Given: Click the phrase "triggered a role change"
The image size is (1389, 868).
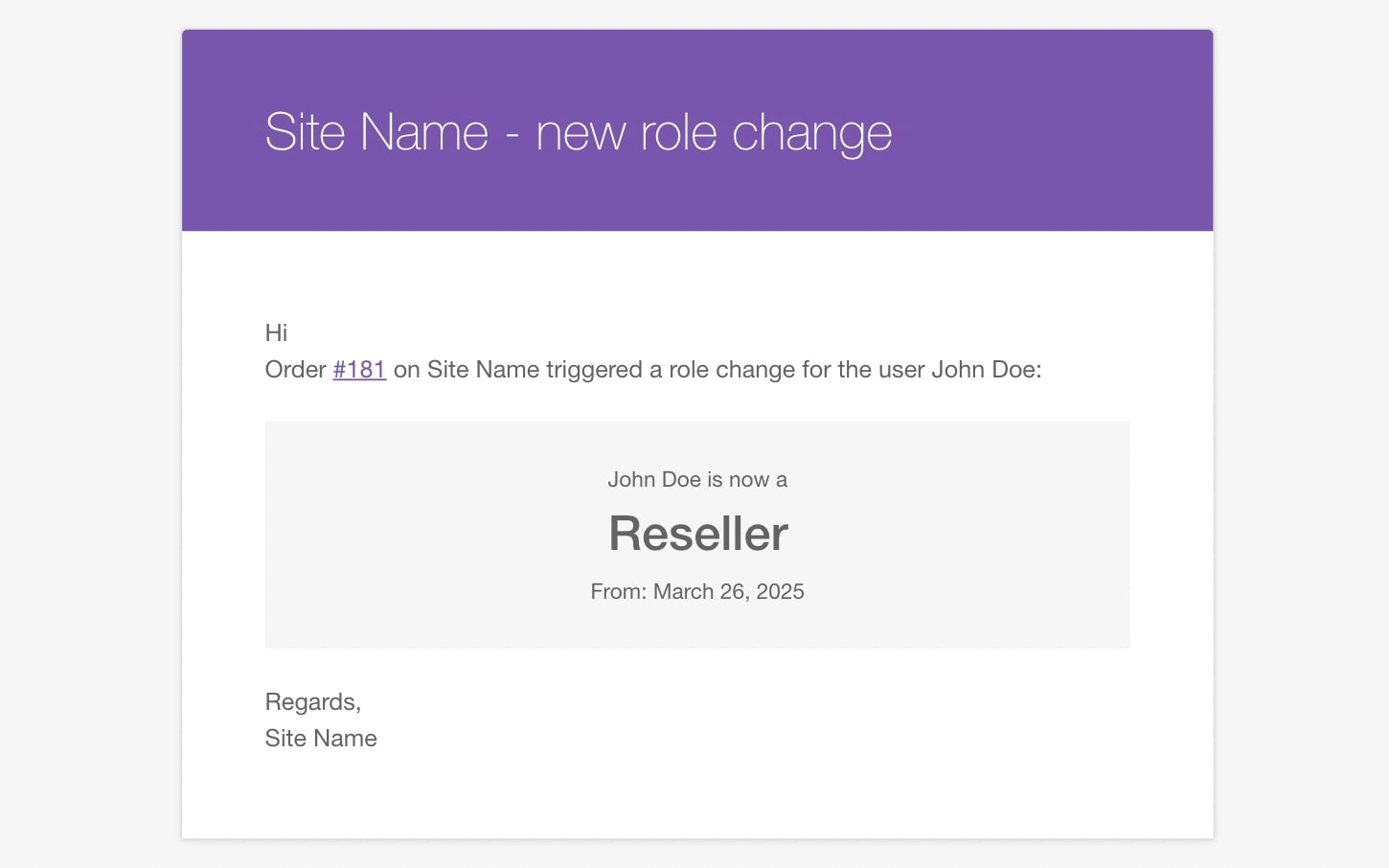Looking at the screenshot, I should click(671, 370).
